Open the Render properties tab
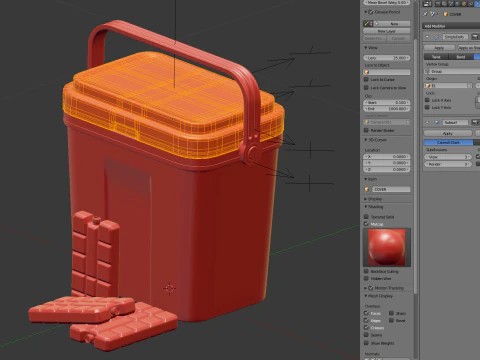The width and height of the screenshot is (480, 360). click(439, 4)
